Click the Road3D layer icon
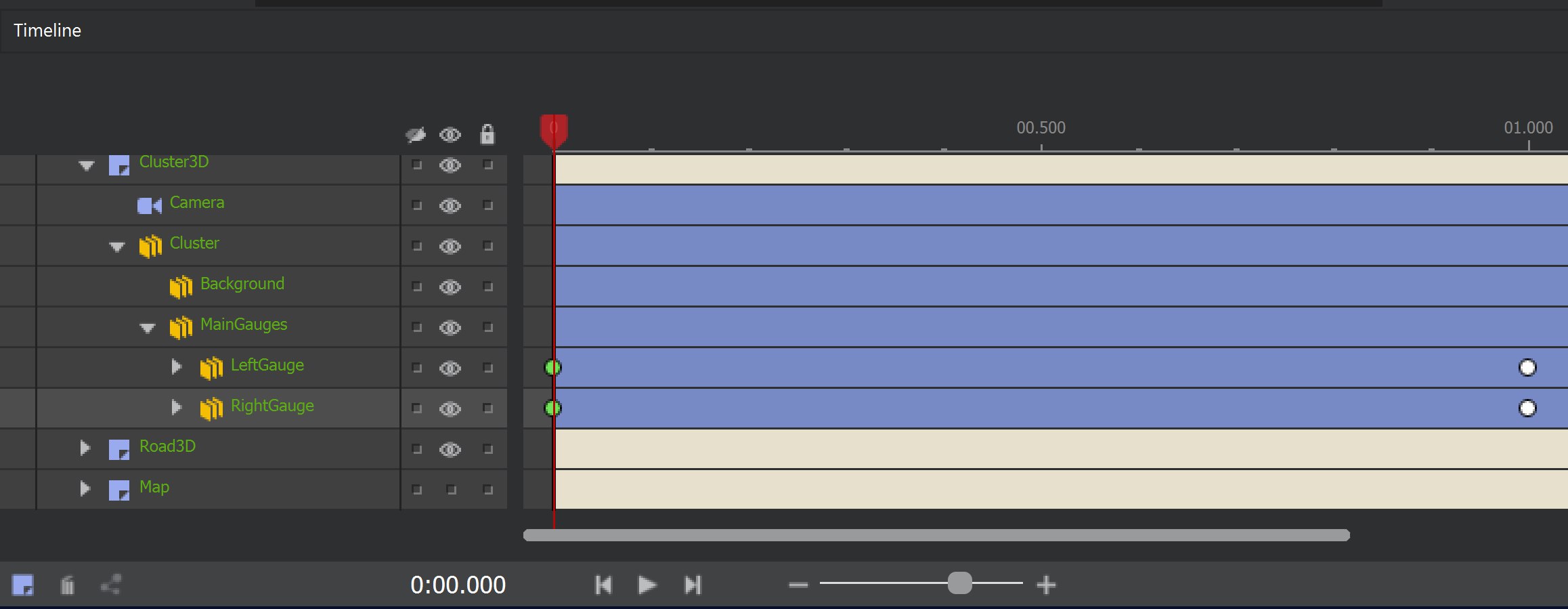The height and width of the screenshot is (609, 1568). pyautogui.click(x=119, y=450)
